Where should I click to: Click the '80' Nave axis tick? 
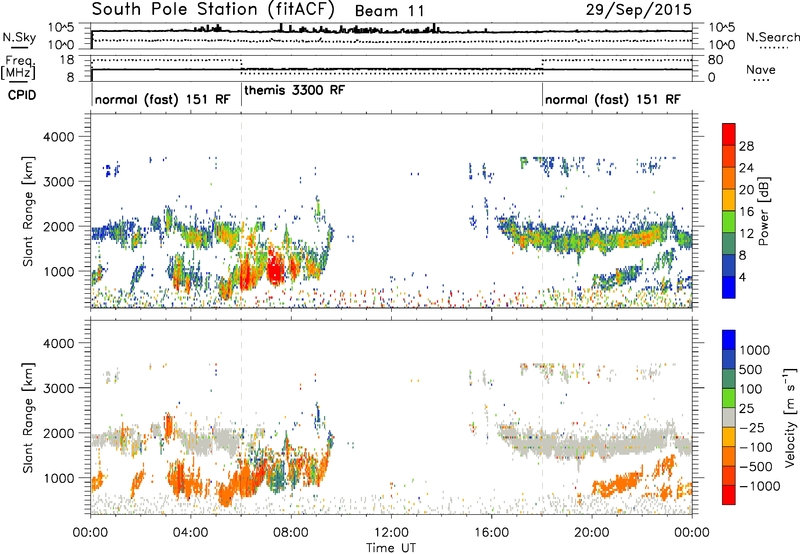tap(715, 60)
